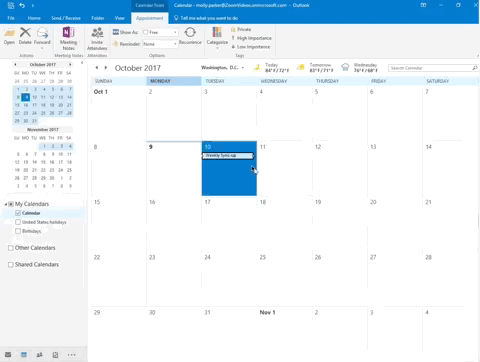This screenshot has height=362, width=480.
Task: Switch to the Home ribbon tab
Action: tap(34, 18)
